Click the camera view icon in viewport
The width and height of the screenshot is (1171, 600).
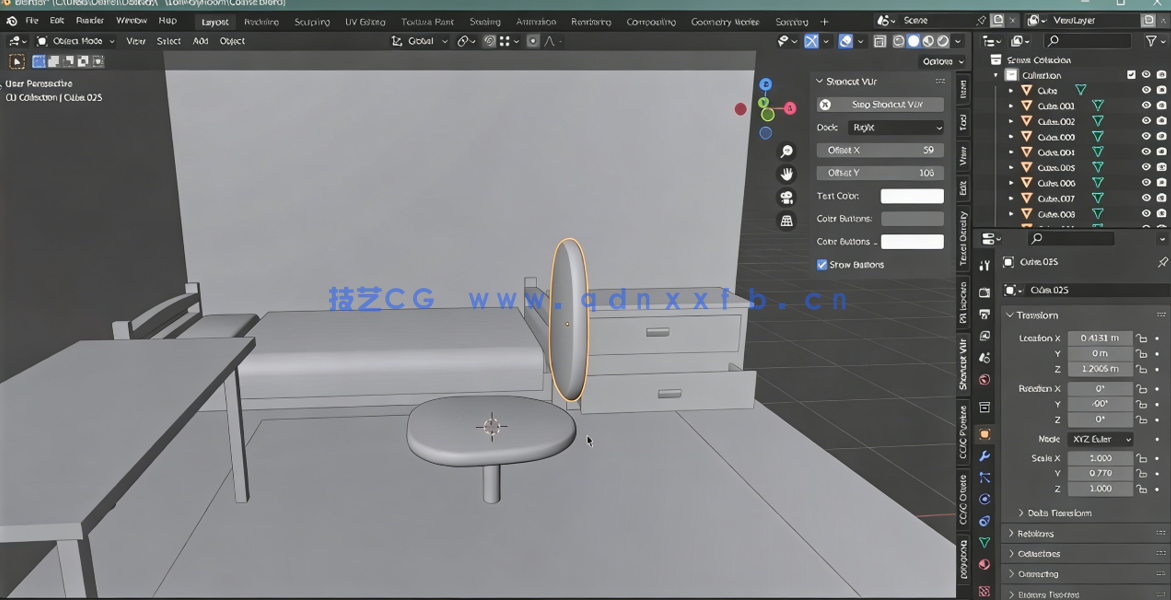(786, 197)
